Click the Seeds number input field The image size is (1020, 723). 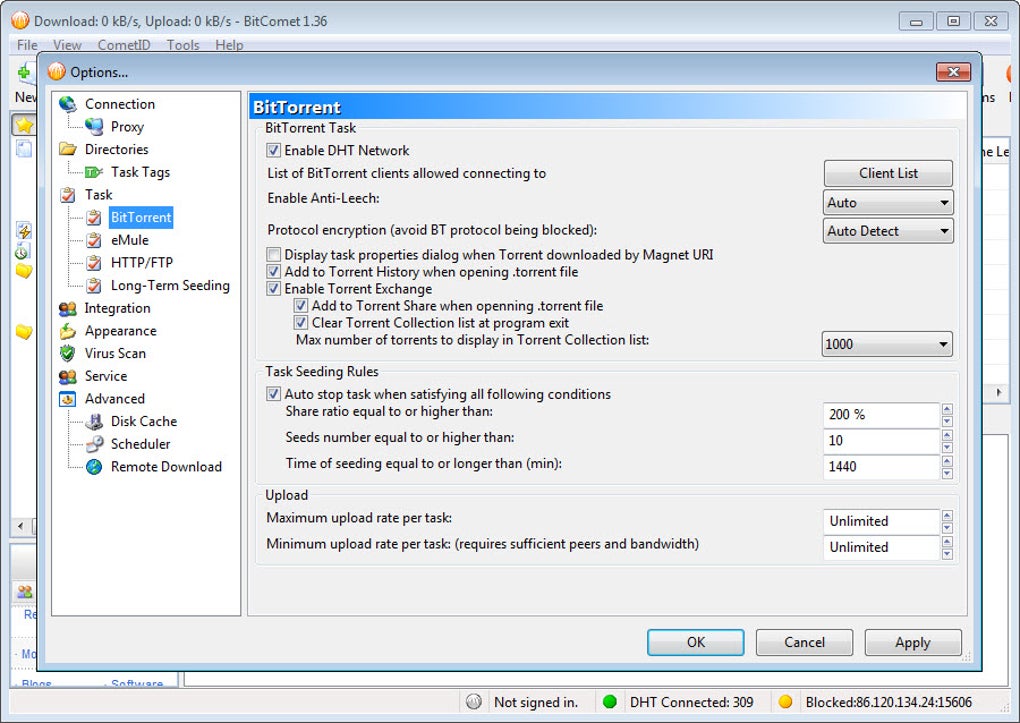pos(880,441)
